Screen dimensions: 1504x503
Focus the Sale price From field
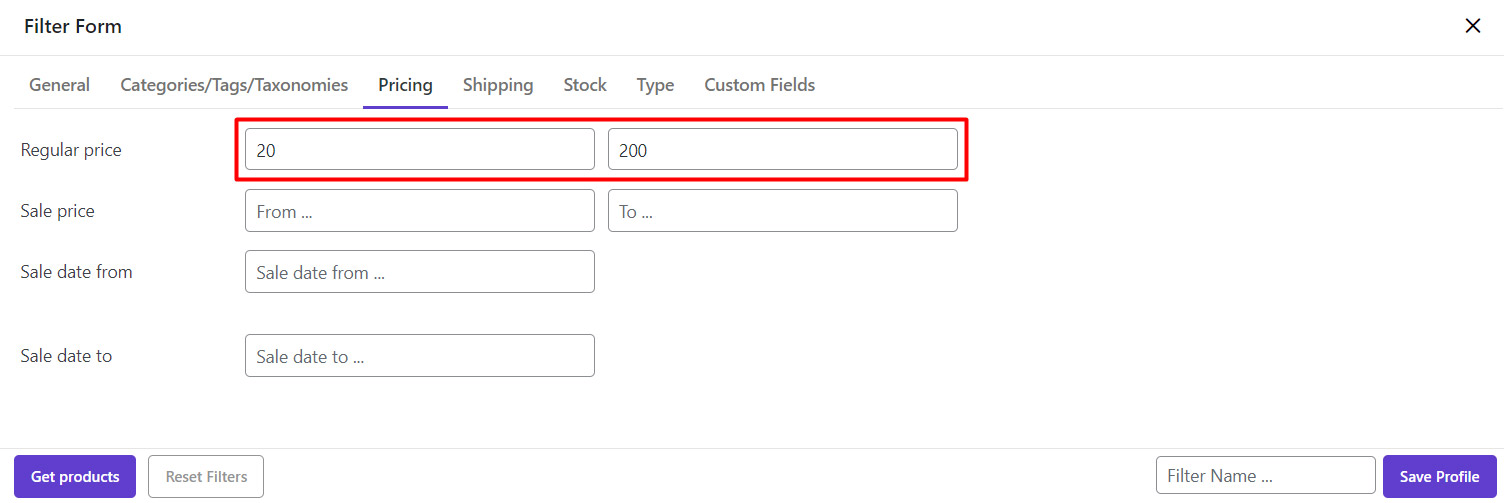click(x=419, y=211)
